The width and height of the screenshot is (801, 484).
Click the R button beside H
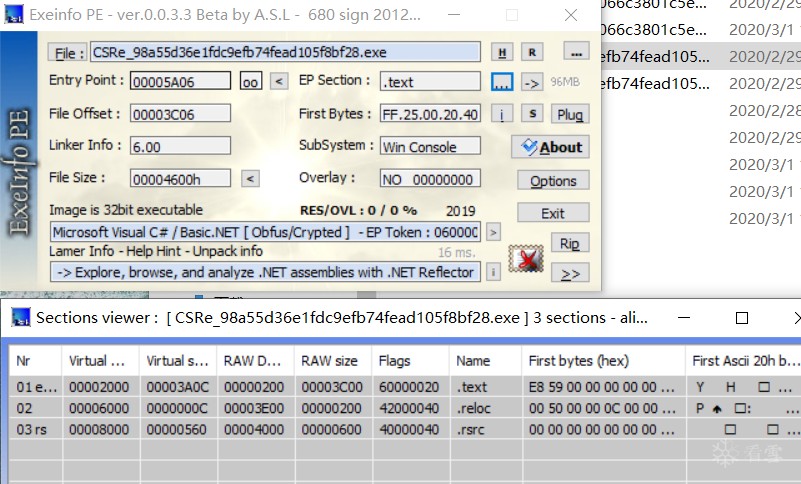pos(532,52)
